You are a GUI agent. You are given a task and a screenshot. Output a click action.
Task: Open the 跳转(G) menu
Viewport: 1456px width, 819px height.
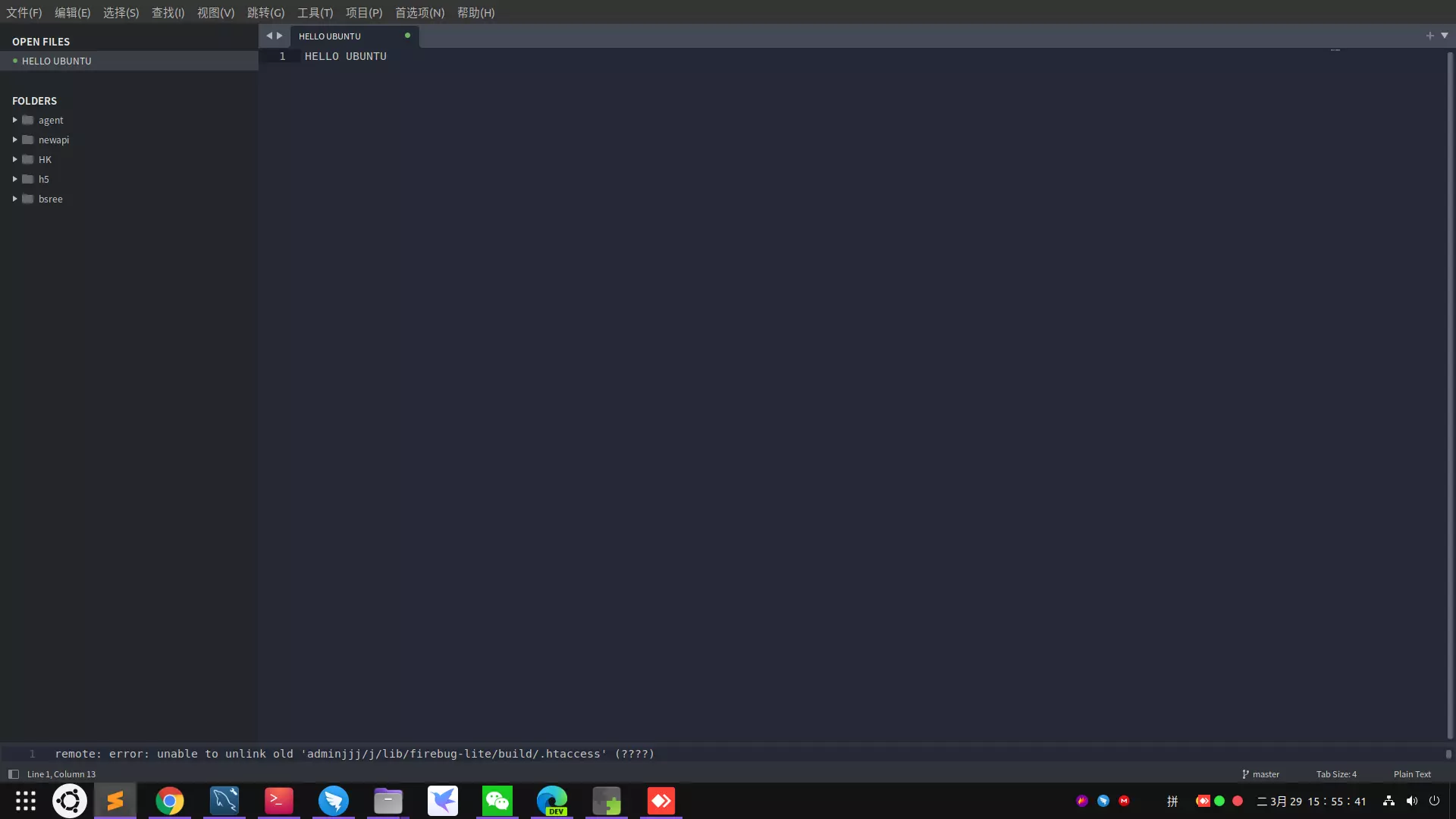(266, 13)
